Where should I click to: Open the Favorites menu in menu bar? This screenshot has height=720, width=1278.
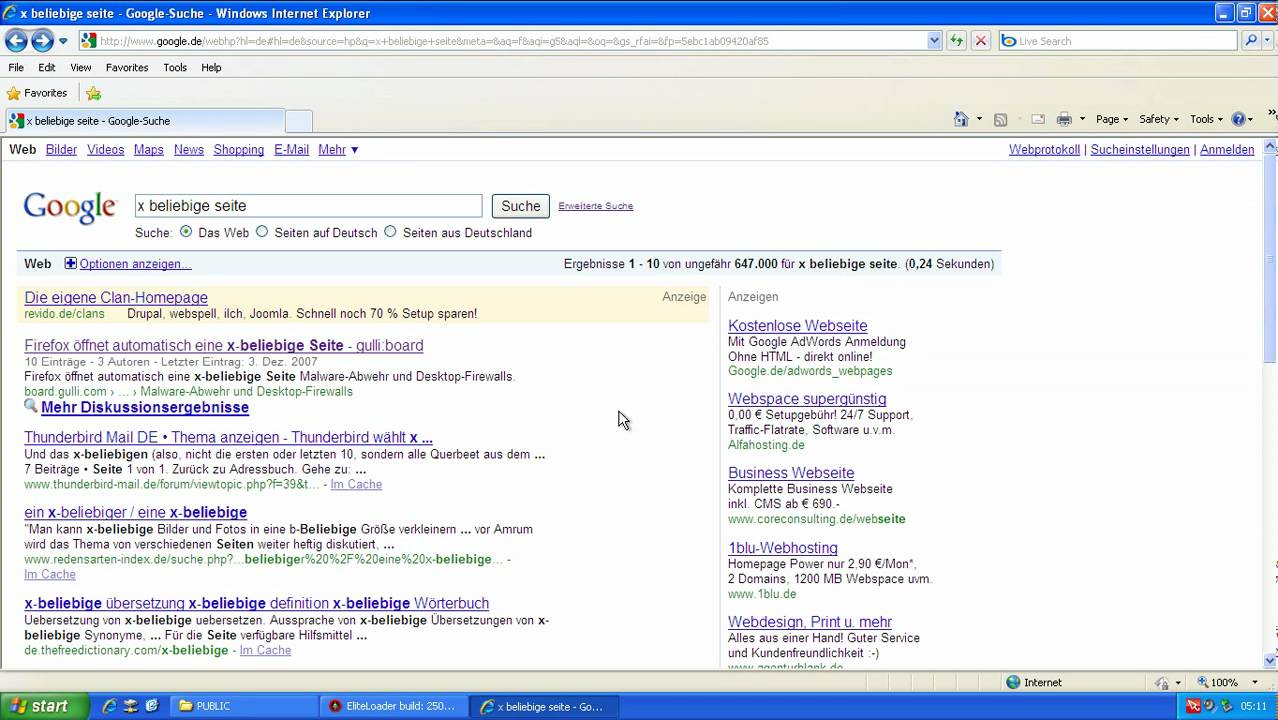pyautogui.click(x=127, y=67)
